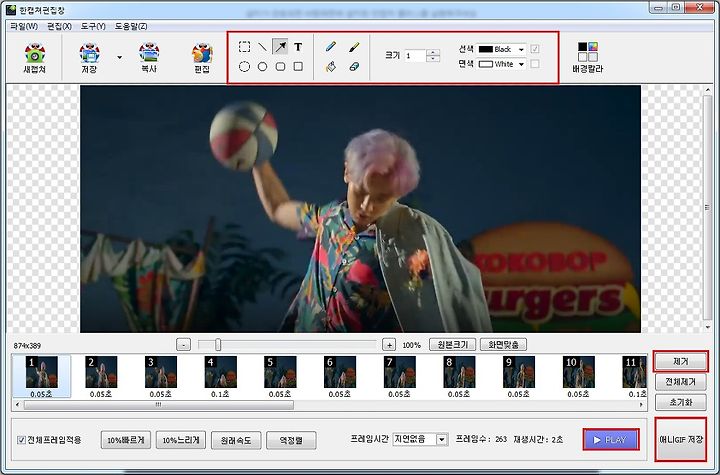The width and height of the screenshot is (720, 475).
Task: Select frame thumbnail 4
Action: click(x=220, y=376)
